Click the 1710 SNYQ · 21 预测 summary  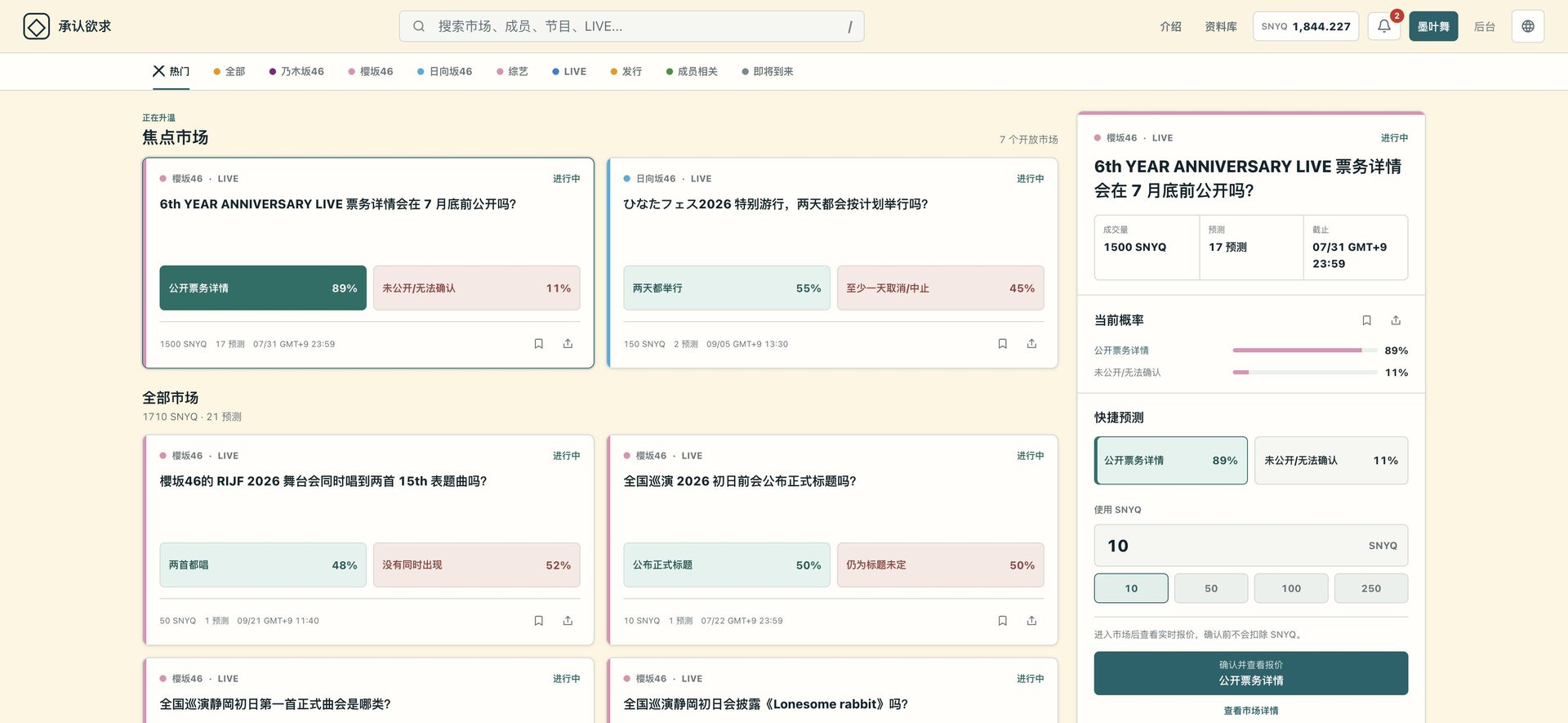192,417
